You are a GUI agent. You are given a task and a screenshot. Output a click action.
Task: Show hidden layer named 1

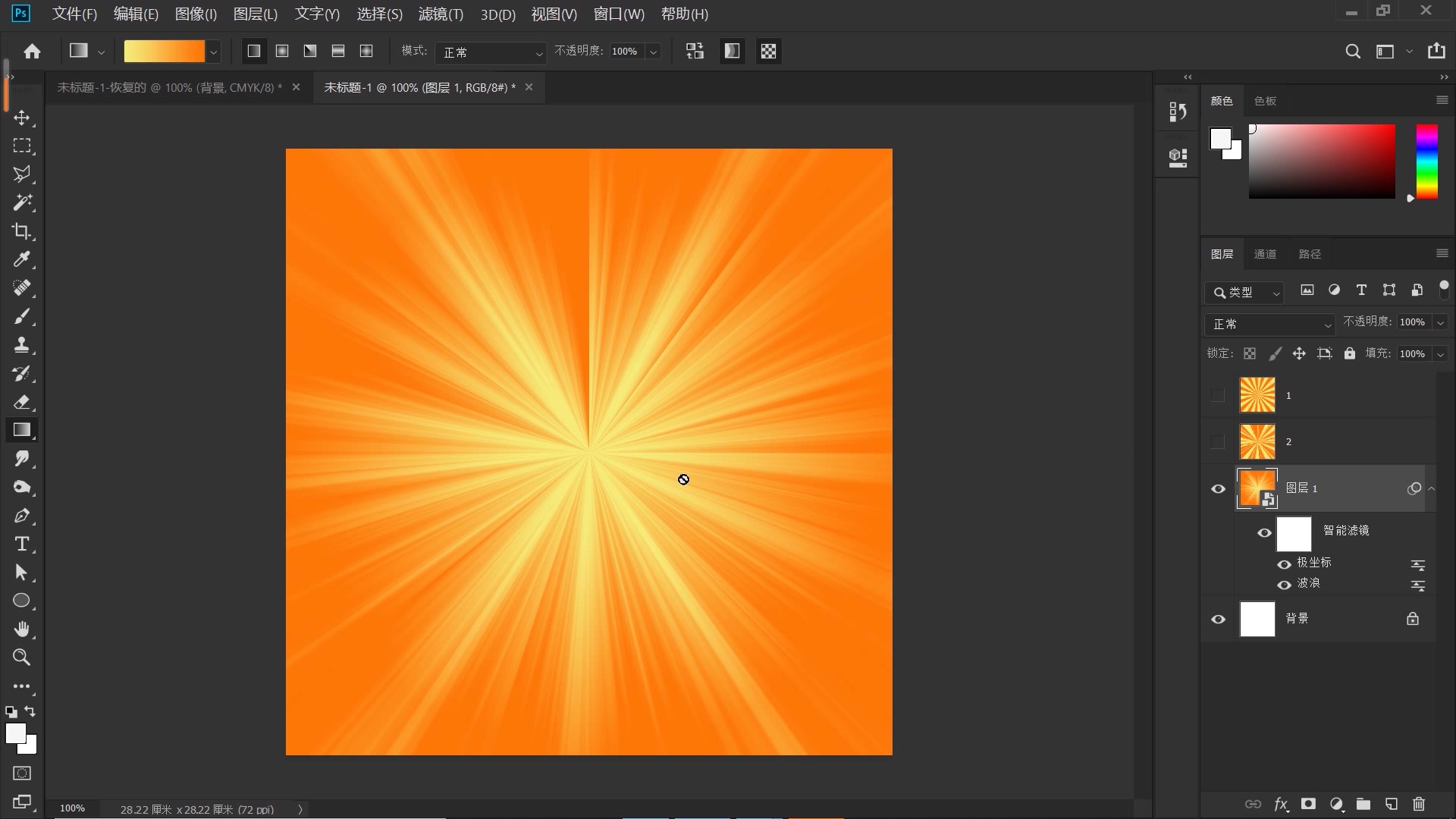point(1218,395)
